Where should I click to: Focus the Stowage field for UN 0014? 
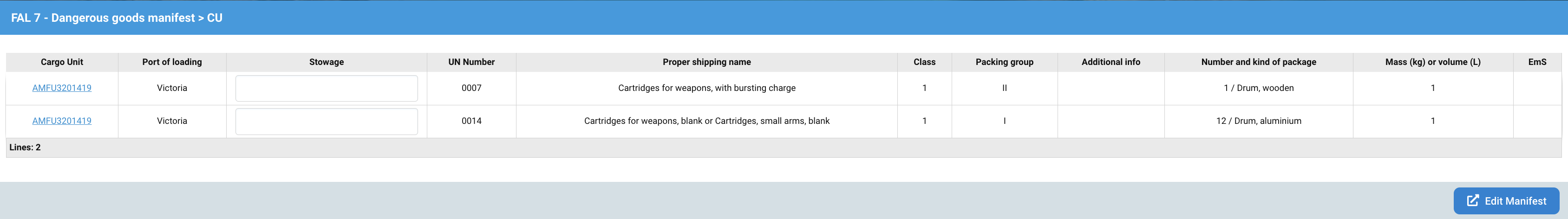[326, 121]
